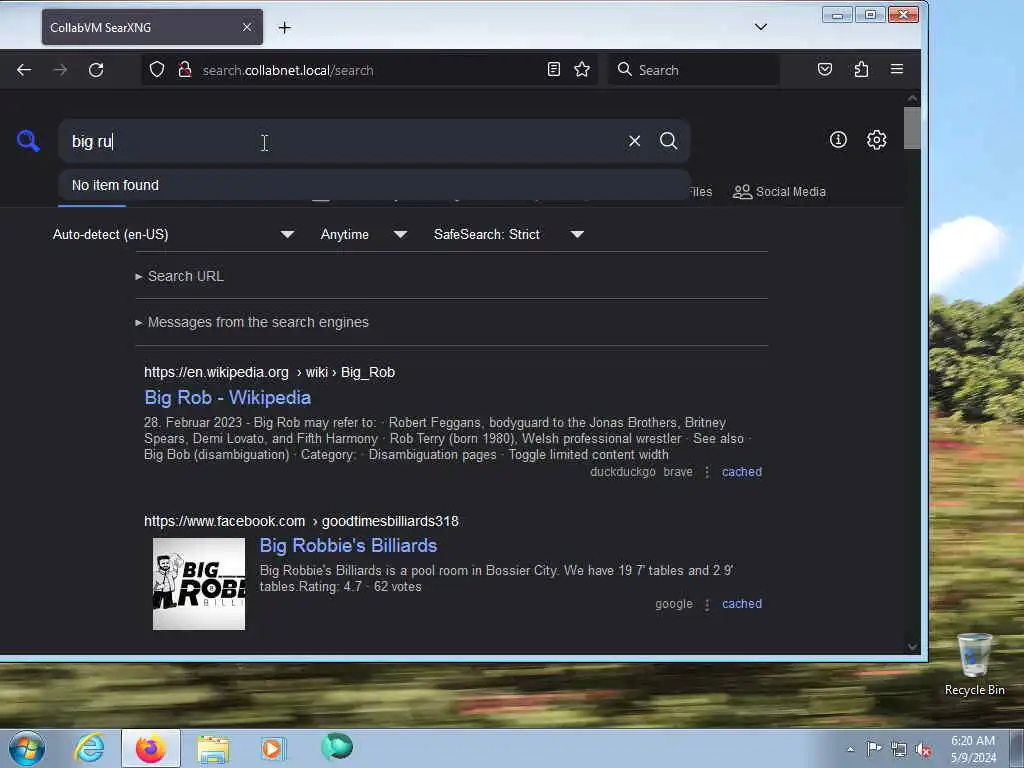Click the network tray icon
The image size is (1024, 768).
click(x=899, y=750)
